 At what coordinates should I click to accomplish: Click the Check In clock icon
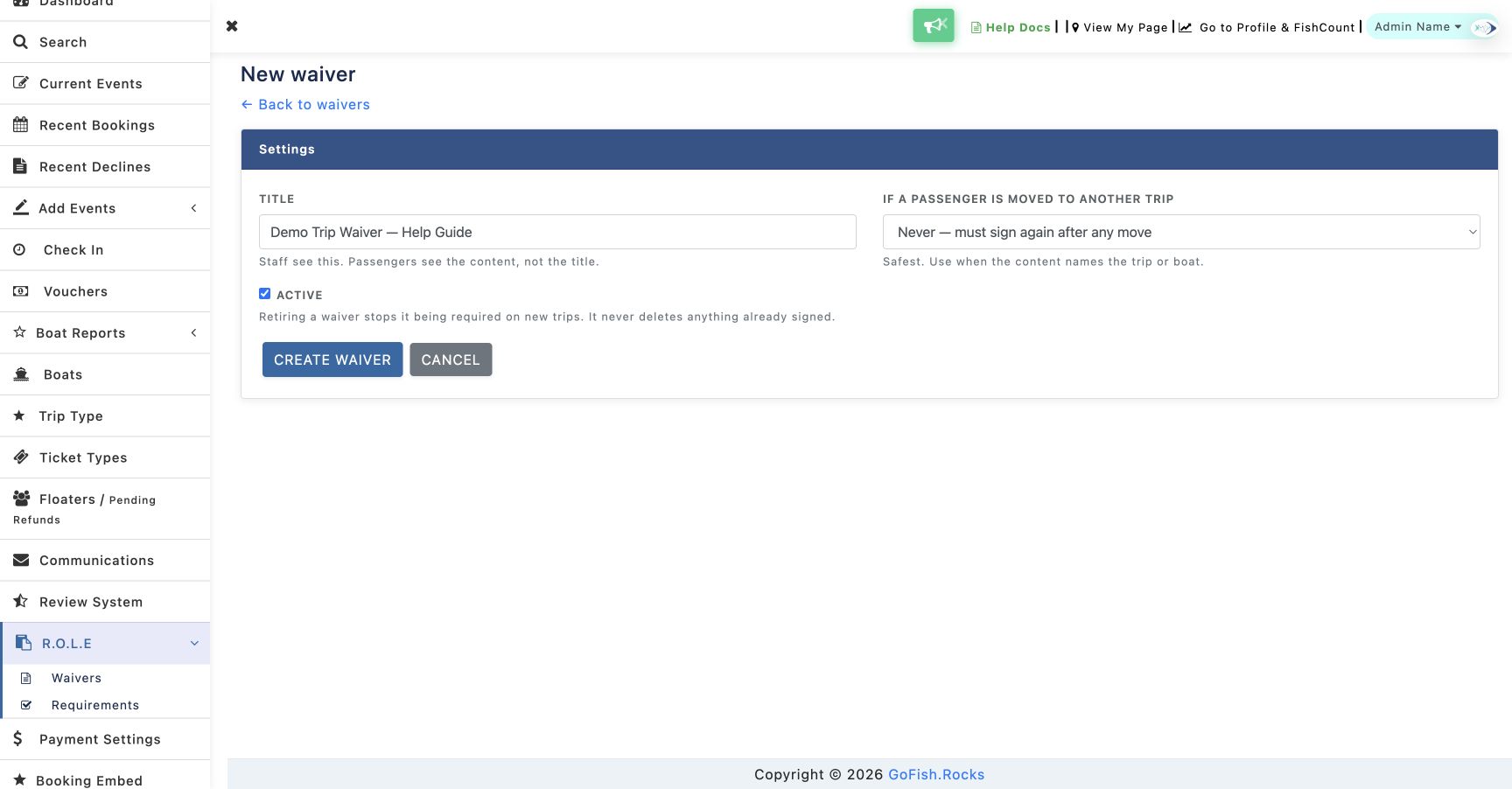19,249
